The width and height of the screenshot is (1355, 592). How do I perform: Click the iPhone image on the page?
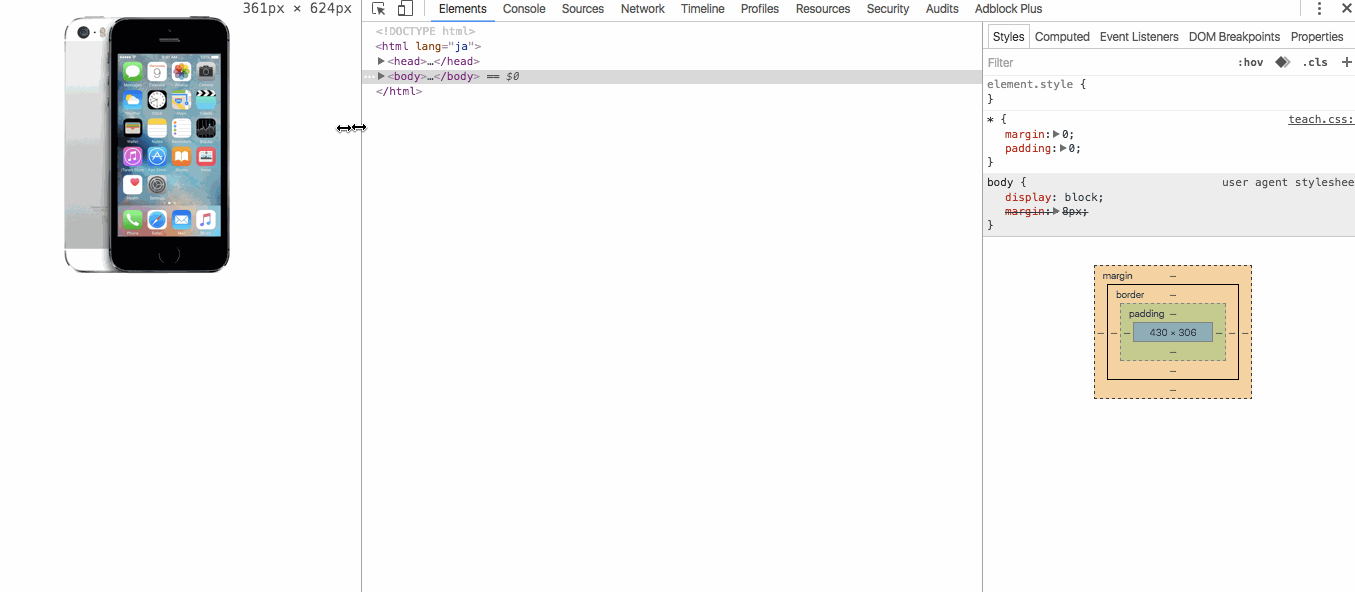(x=147, y=144)
